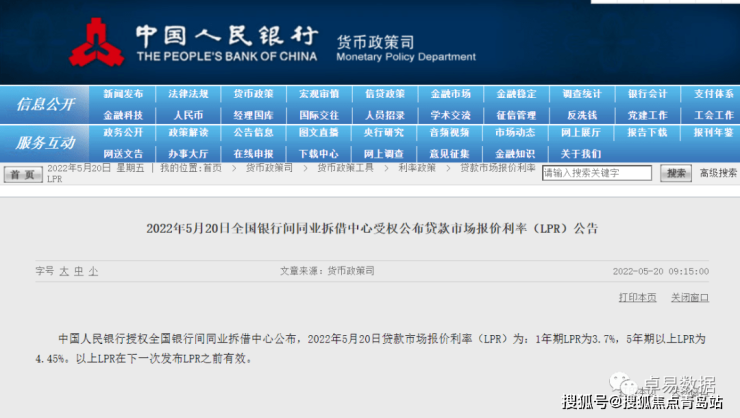Open 关于我们 about us link
The height and width of the screenshot is (418, 740).
(582, 154)
